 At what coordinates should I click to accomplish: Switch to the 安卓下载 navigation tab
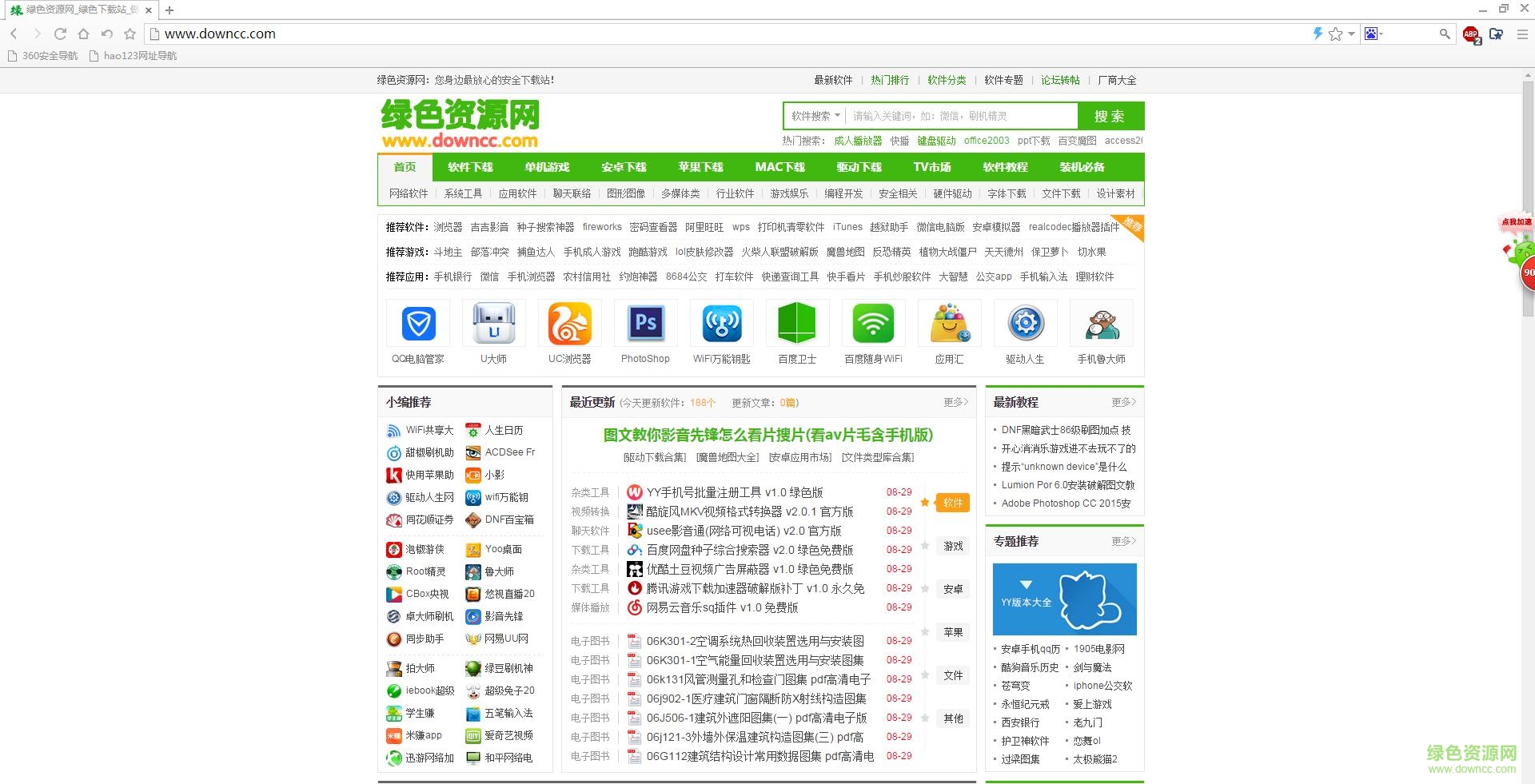tap(624, 167)
